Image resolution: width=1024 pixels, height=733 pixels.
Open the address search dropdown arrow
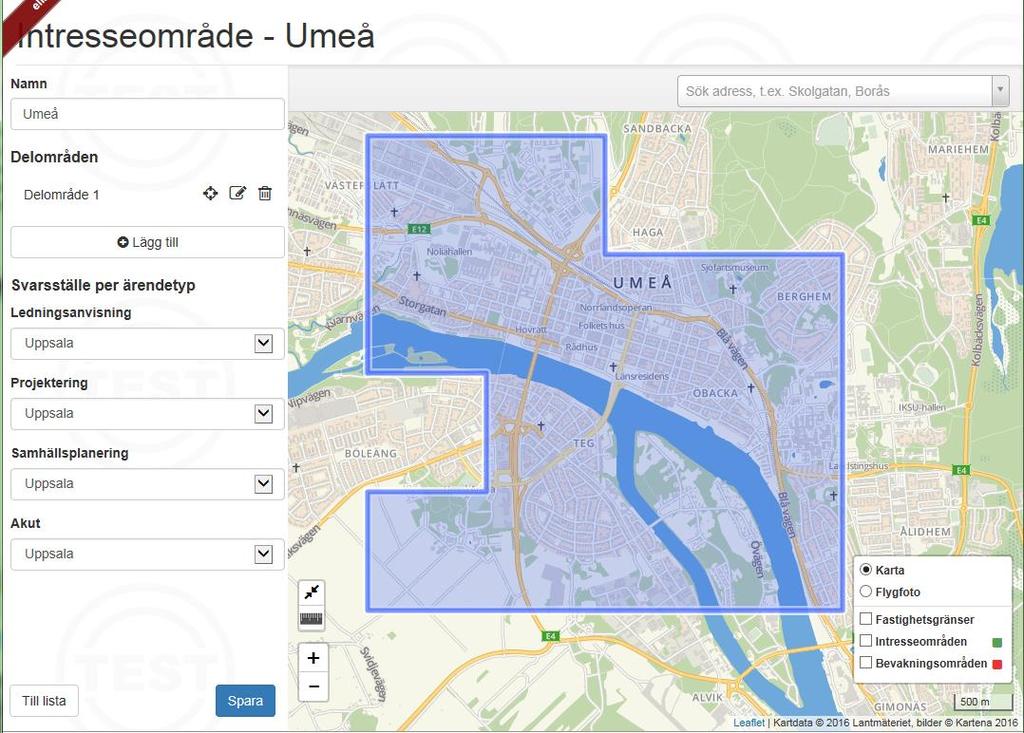pyautogui.click(x=1000, y=91)
